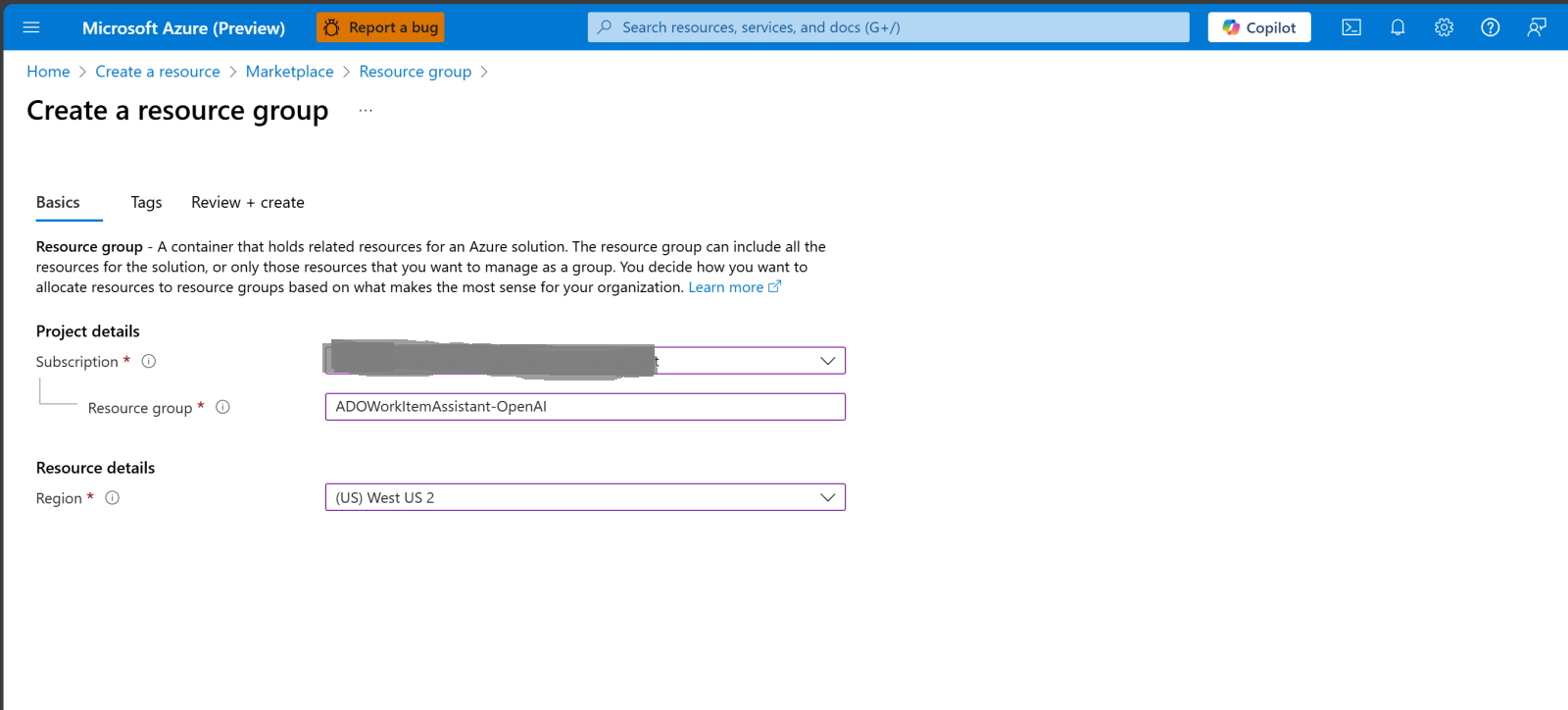1568x710 pixels.
Task: Click the Region info icon
Action: click(113, 498)
